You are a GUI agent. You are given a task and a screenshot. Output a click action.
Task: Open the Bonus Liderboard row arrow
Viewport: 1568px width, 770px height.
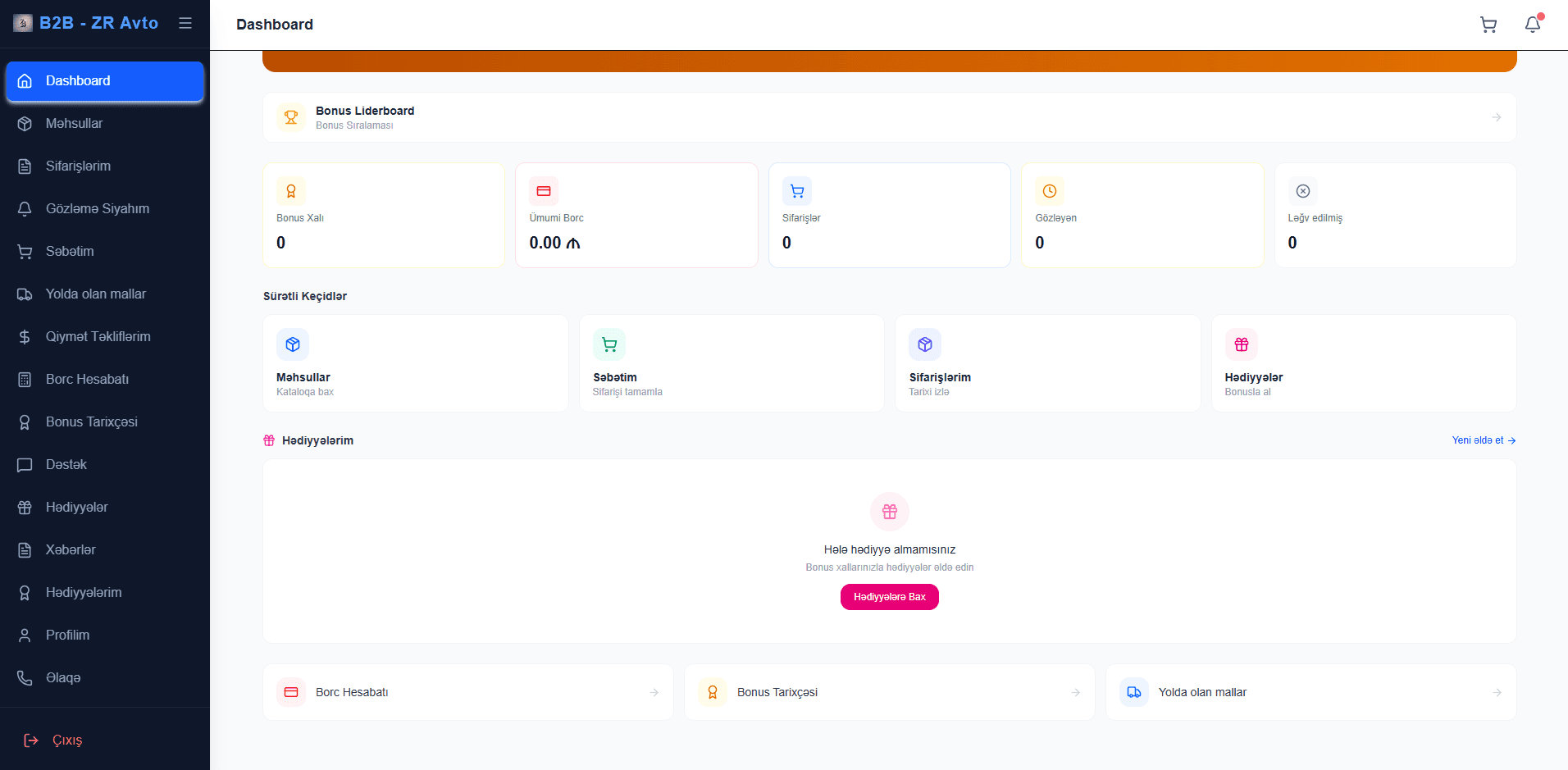[1497, 117]
